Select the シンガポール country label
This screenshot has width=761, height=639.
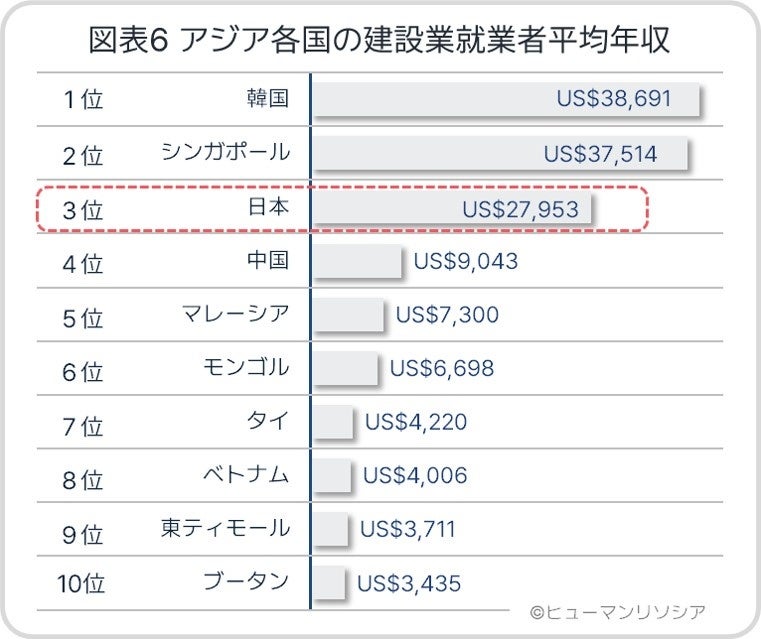225,153
